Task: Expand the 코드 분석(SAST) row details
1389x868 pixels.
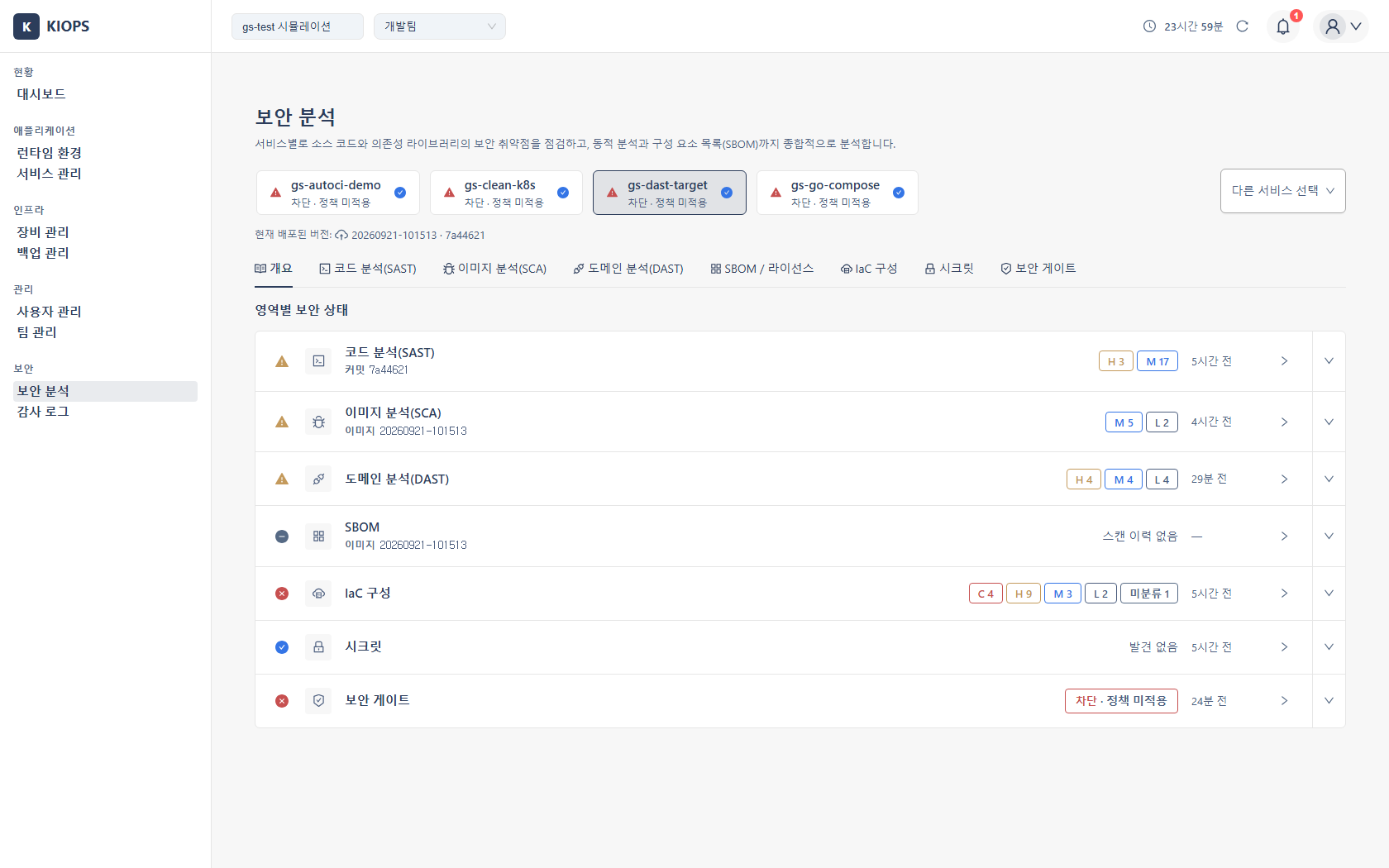Action: (x=1329, y=361)
